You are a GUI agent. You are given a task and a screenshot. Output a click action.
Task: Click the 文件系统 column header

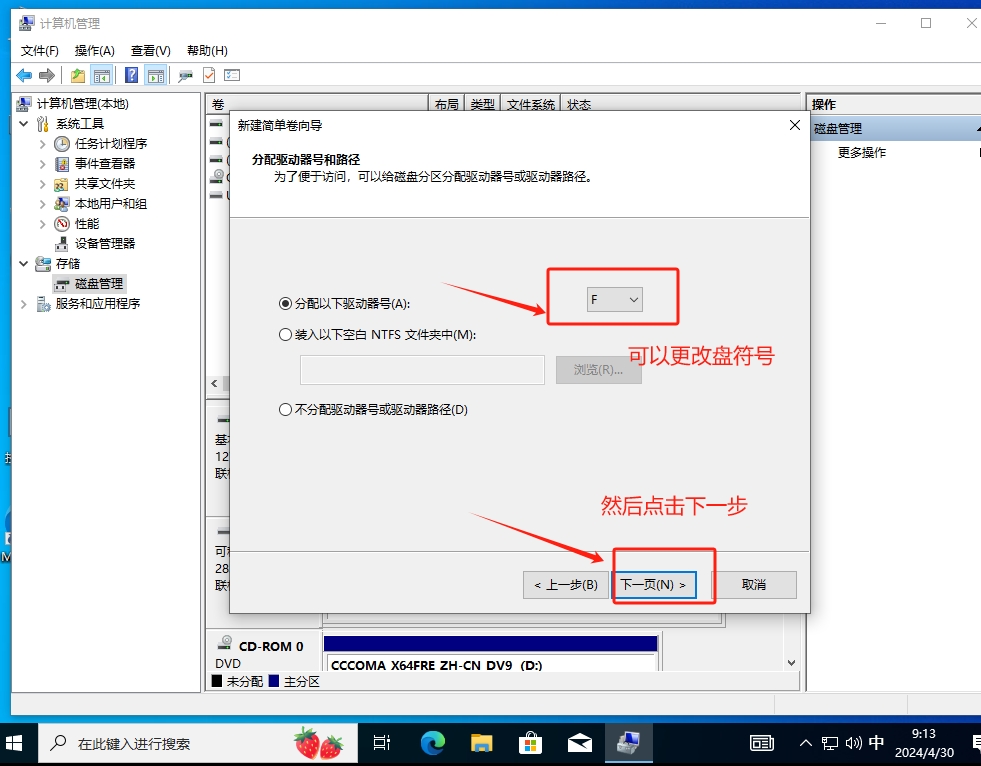pos(531,104)
